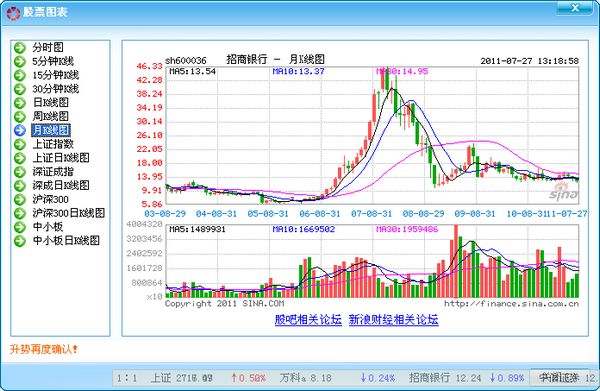Click the 2011-07-27 13:18:58 timestamp

(530, 61)
